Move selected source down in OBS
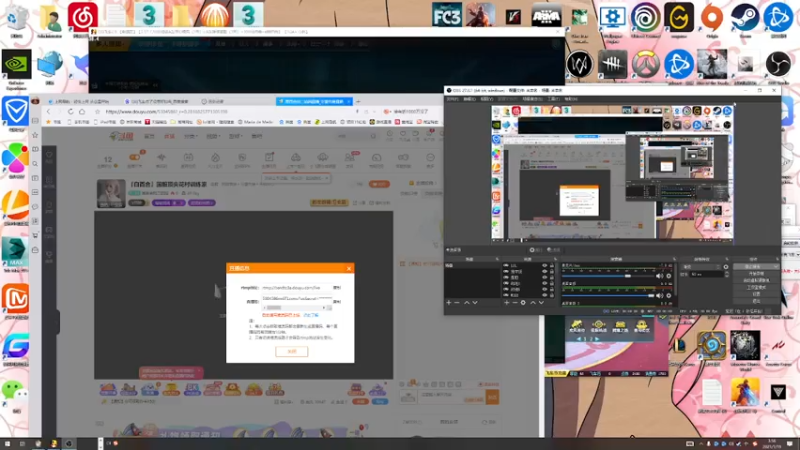Image resolution: width=800 pixels, height=450 pixels. (x=541, y=303)
